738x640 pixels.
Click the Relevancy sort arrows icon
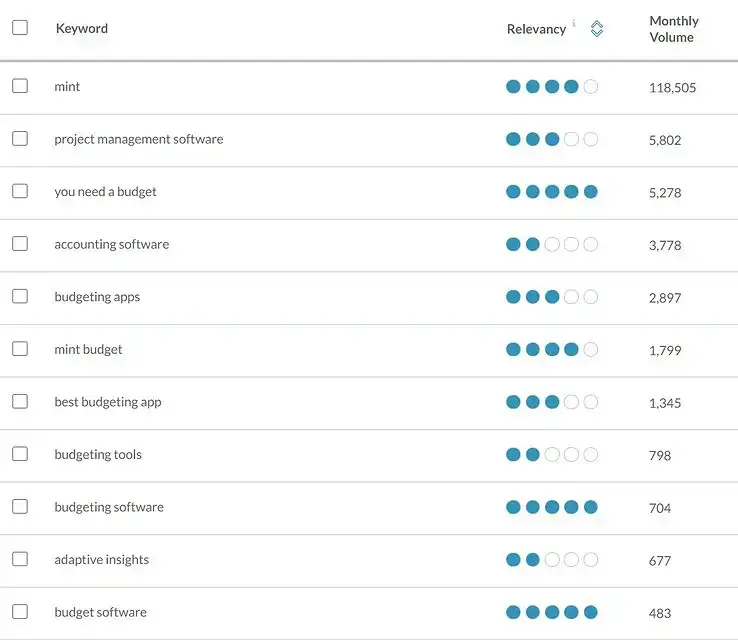click(x=597, y=29)
